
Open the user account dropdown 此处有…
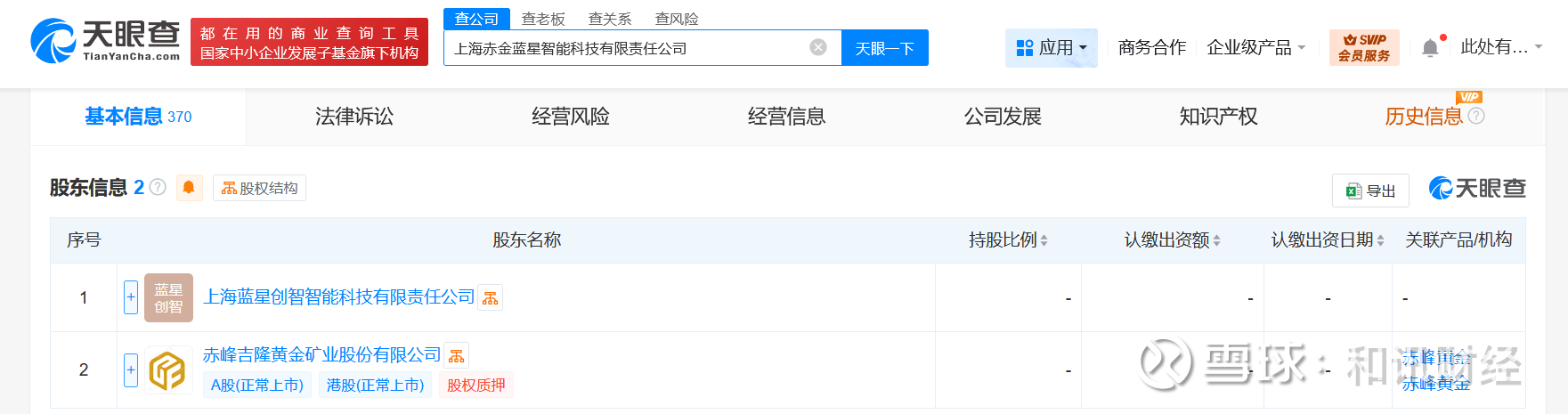coord(1501,47)
